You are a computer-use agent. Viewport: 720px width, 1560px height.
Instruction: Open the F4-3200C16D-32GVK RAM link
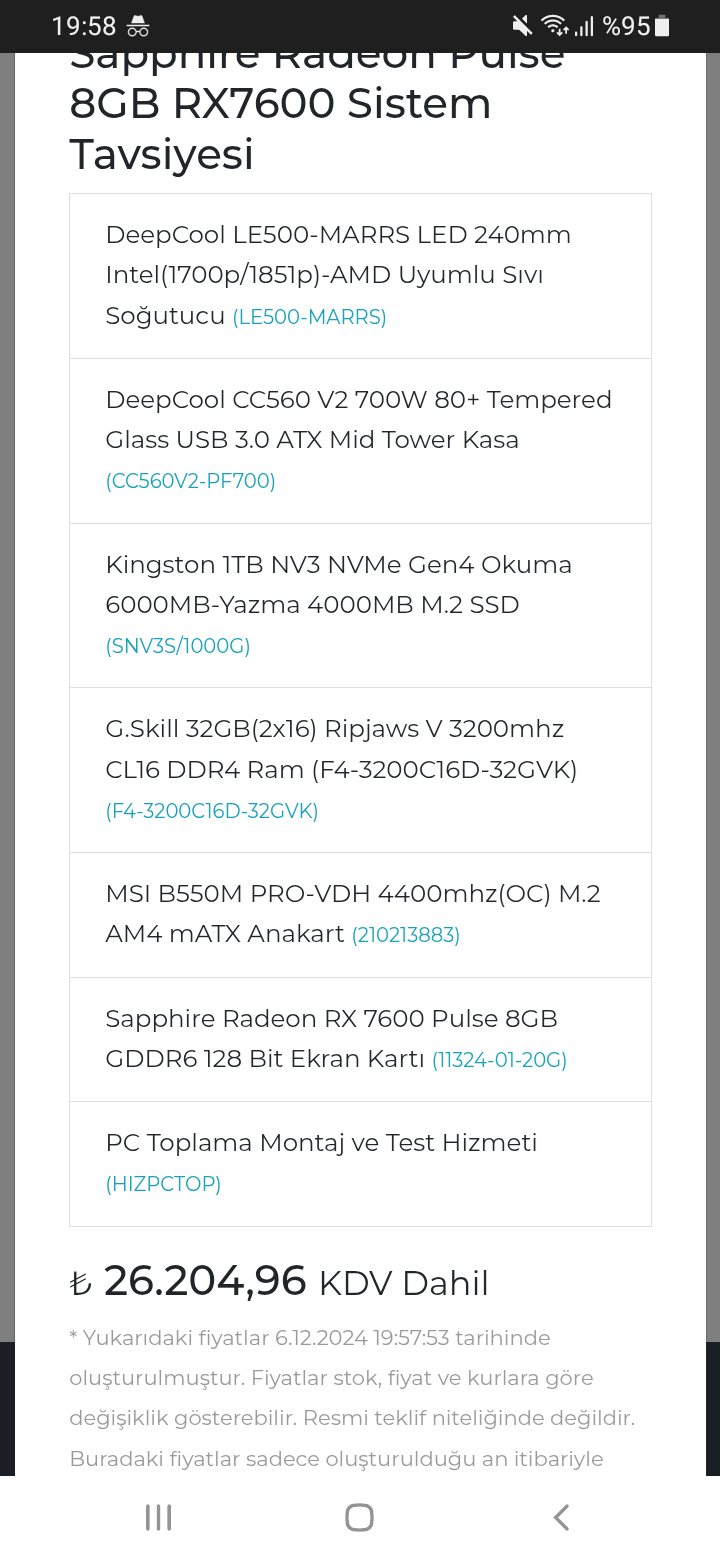[212, 812]
